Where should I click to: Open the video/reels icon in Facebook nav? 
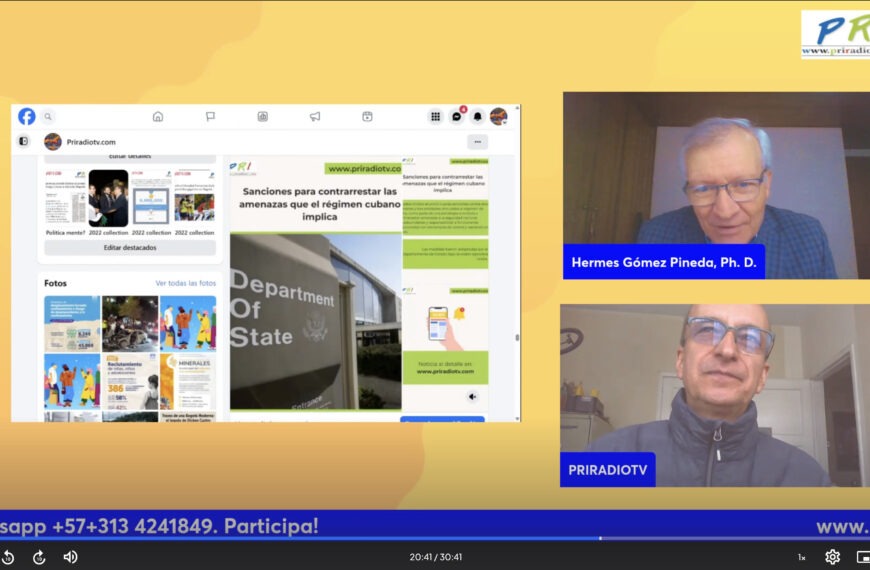(x=367, y=117)
